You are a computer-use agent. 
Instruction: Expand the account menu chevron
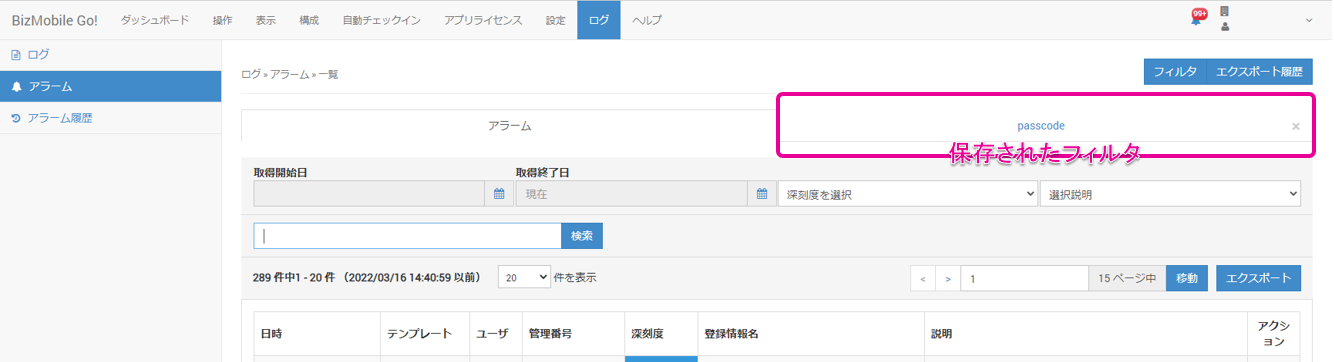click(1310, 20)
